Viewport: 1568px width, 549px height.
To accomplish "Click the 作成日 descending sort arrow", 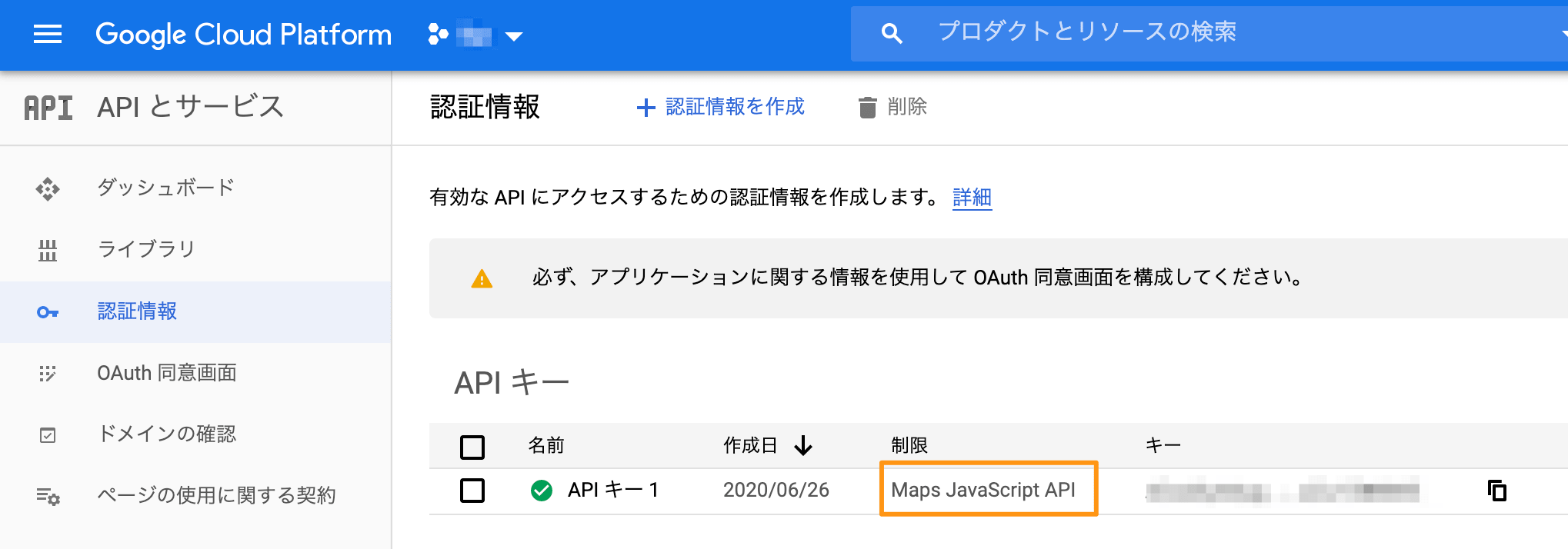I will point(803,446).
